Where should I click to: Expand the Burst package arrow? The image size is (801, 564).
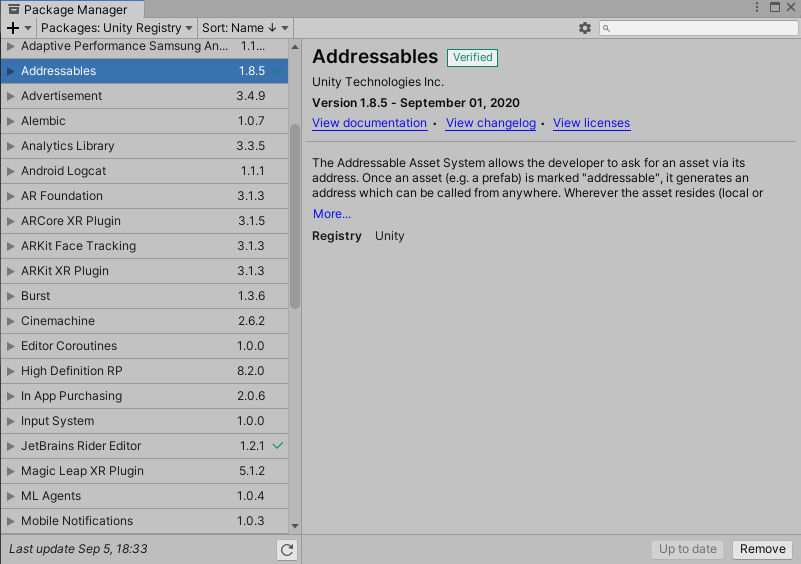pyautogui.click(x=10, y=296)
